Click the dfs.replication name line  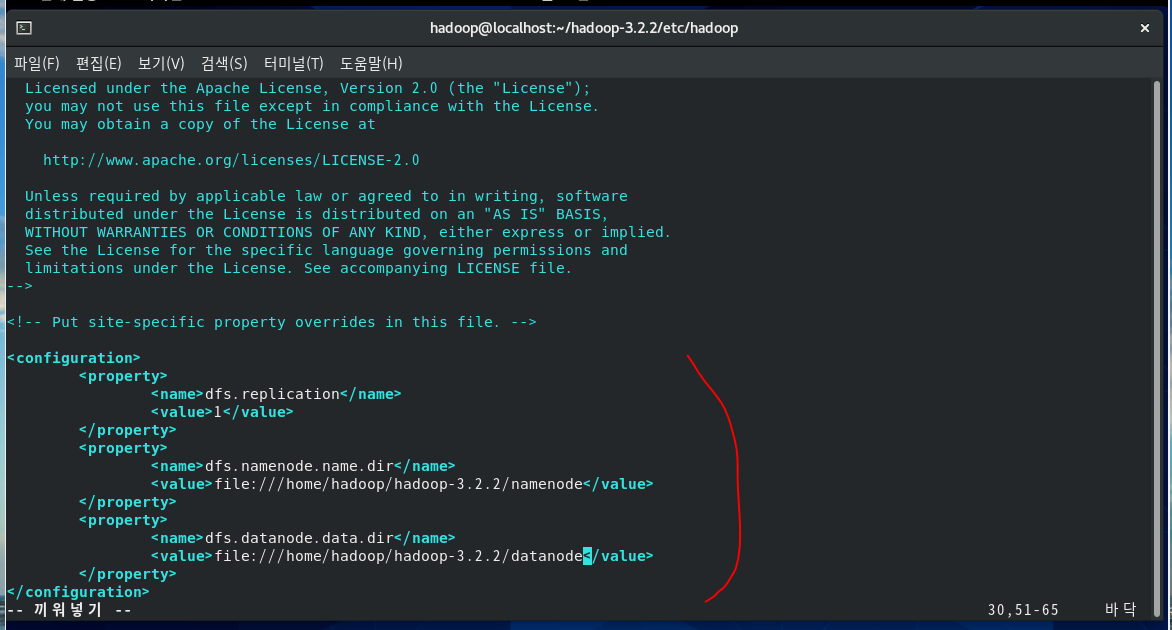[276, 394]
